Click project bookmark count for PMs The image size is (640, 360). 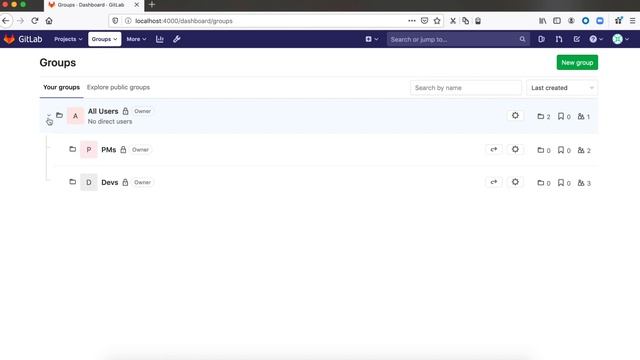(x=564, y=150)
